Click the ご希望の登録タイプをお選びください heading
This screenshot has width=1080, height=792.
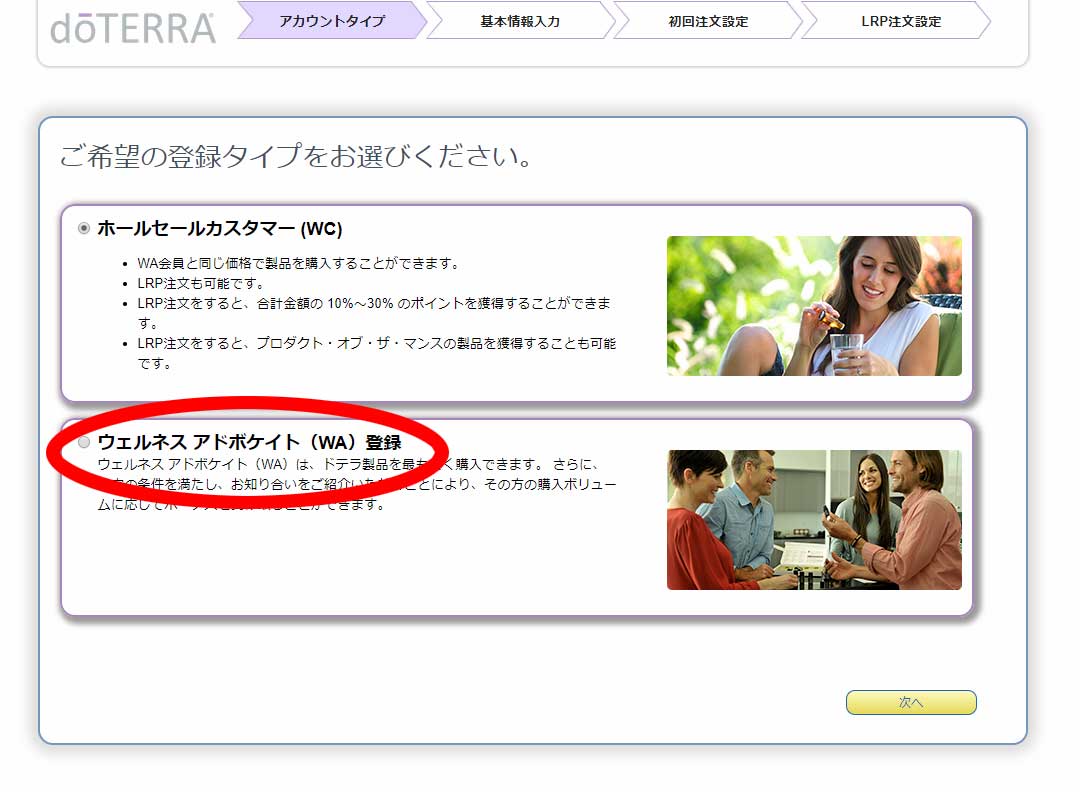(x=295, y=157)
